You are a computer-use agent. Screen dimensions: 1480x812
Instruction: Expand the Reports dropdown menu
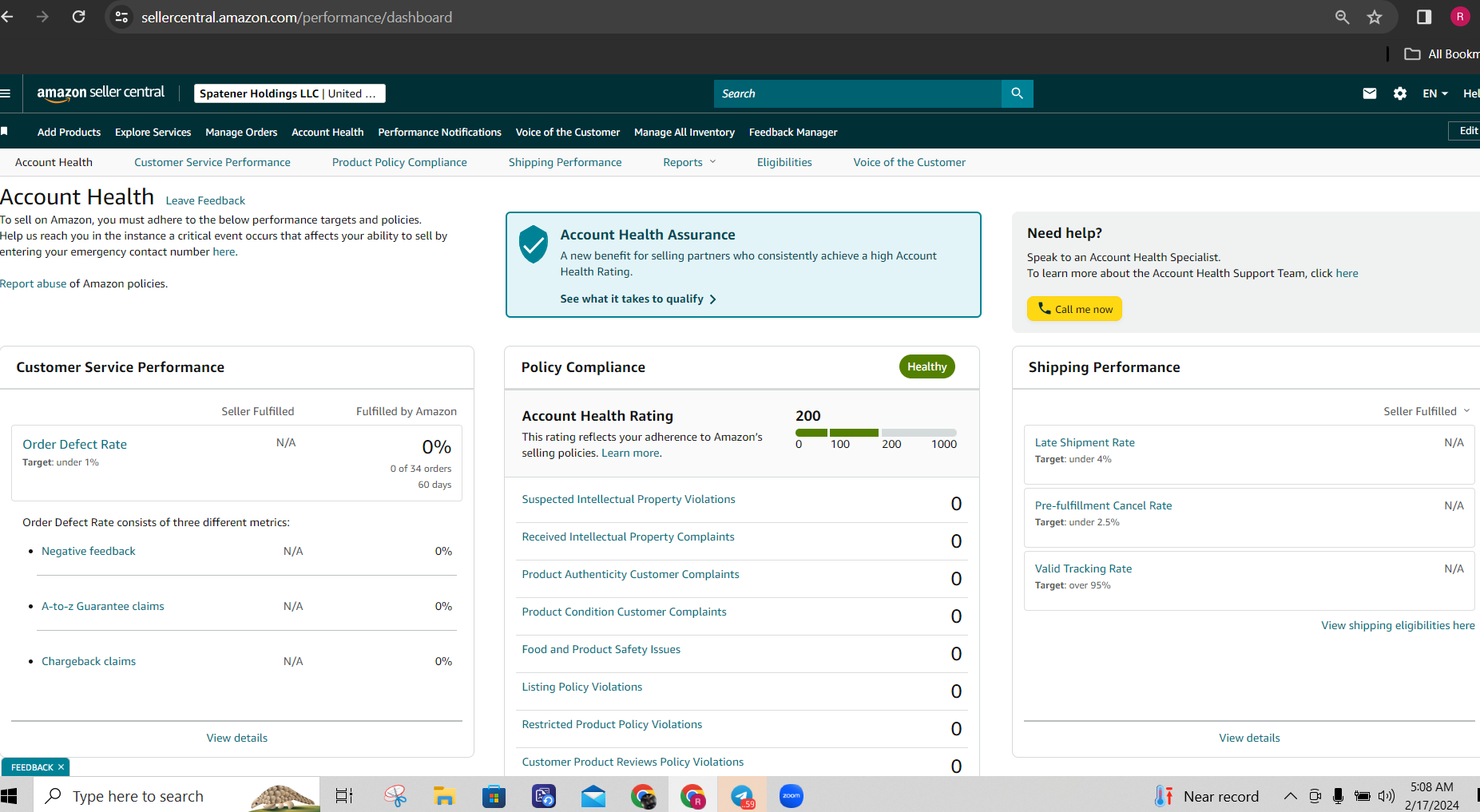690,162
